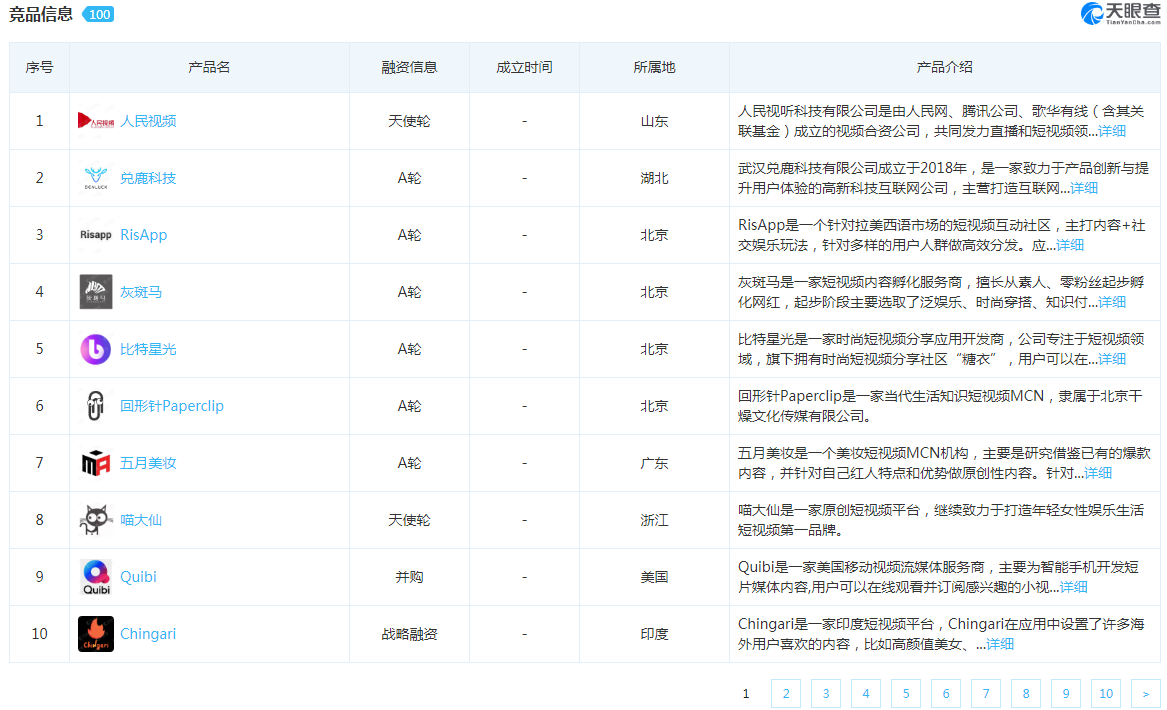Open the Quibi product link
The width and height of the screenshot is (1167, 710).
[x=138, y=577]
